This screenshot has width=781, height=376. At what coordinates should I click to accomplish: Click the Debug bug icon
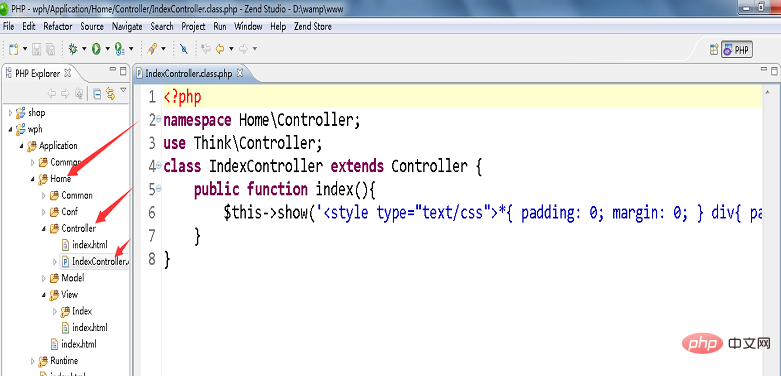coord(73,49)
